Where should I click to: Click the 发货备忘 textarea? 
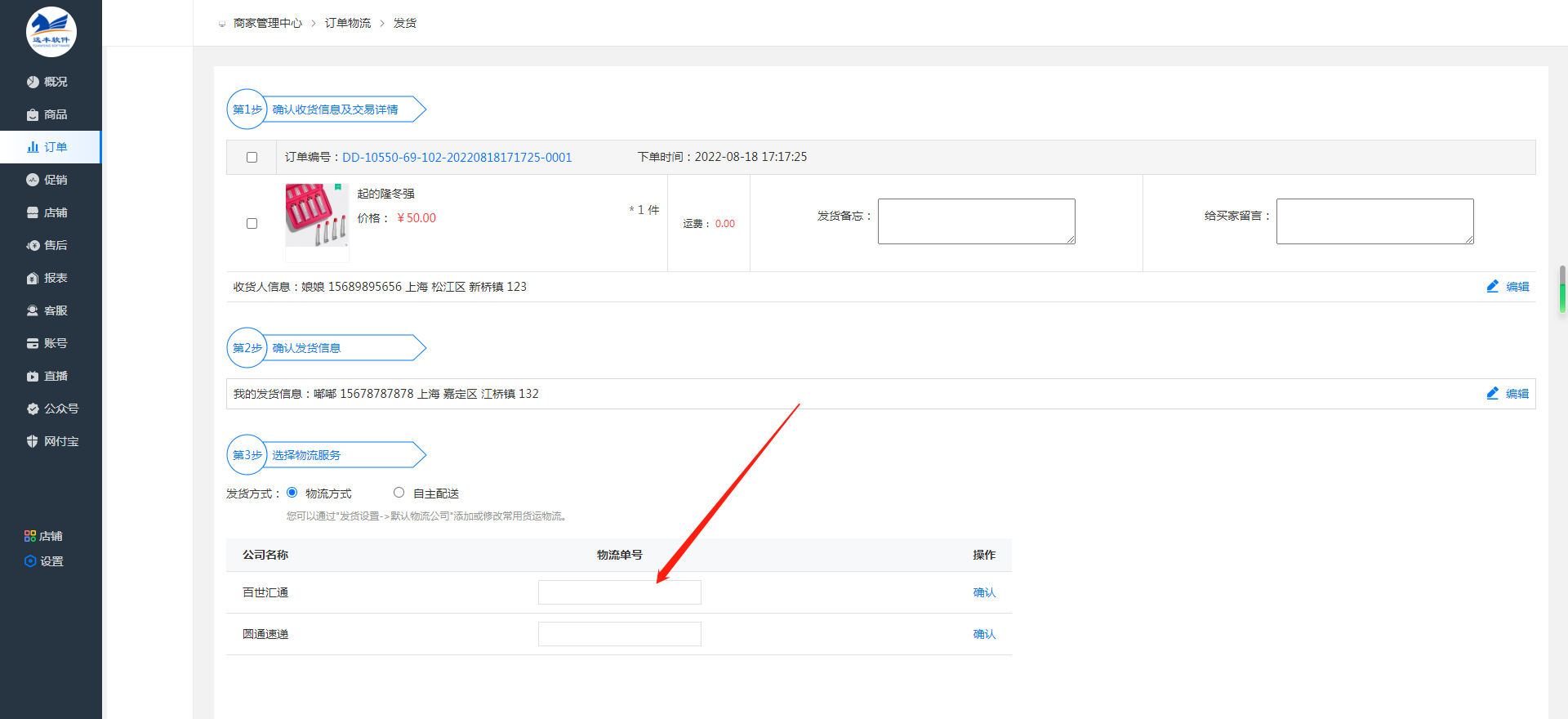click(x=977, y=221)
